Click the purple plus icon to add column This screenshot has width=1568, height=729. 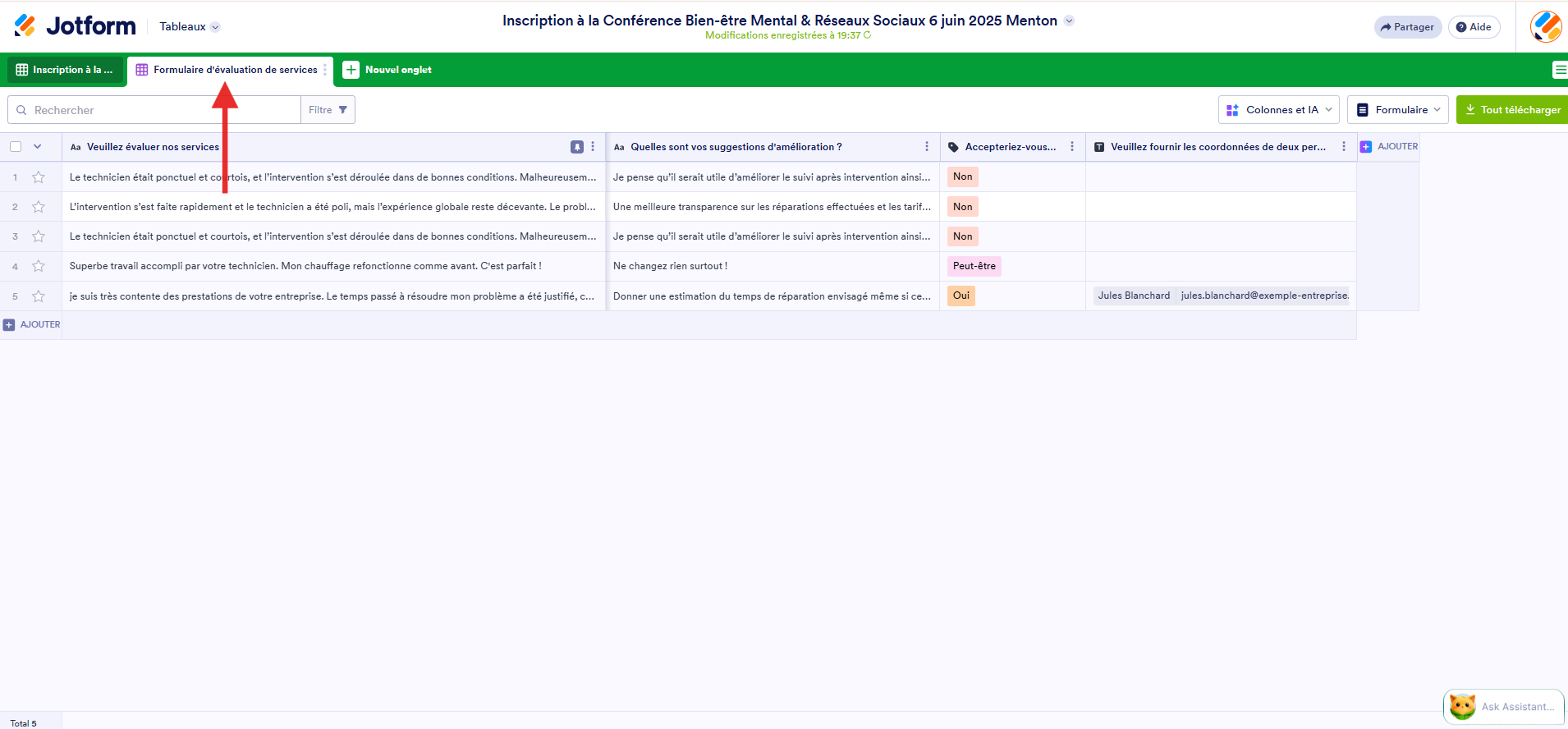[x=1366, y=147]
